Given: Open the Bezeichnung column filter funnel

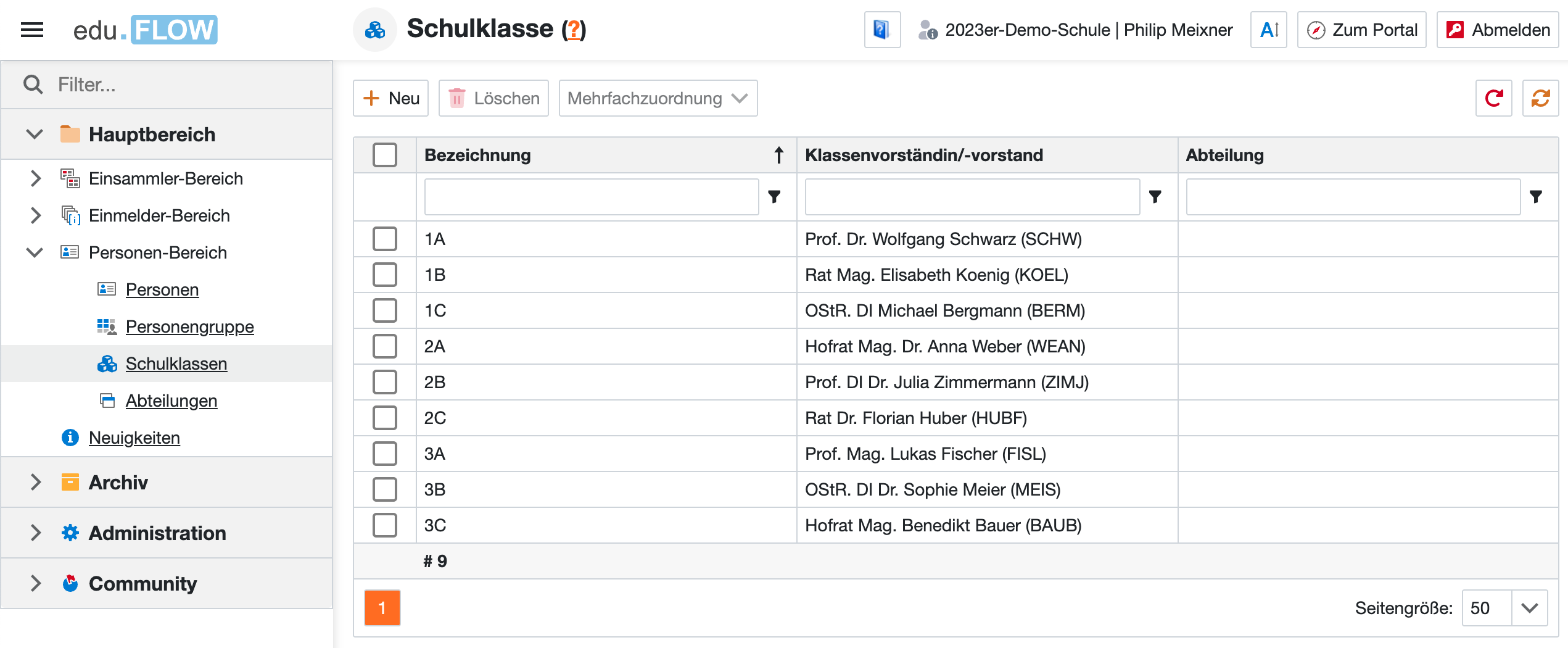Looking at the screenshot, I should point(774,197).
